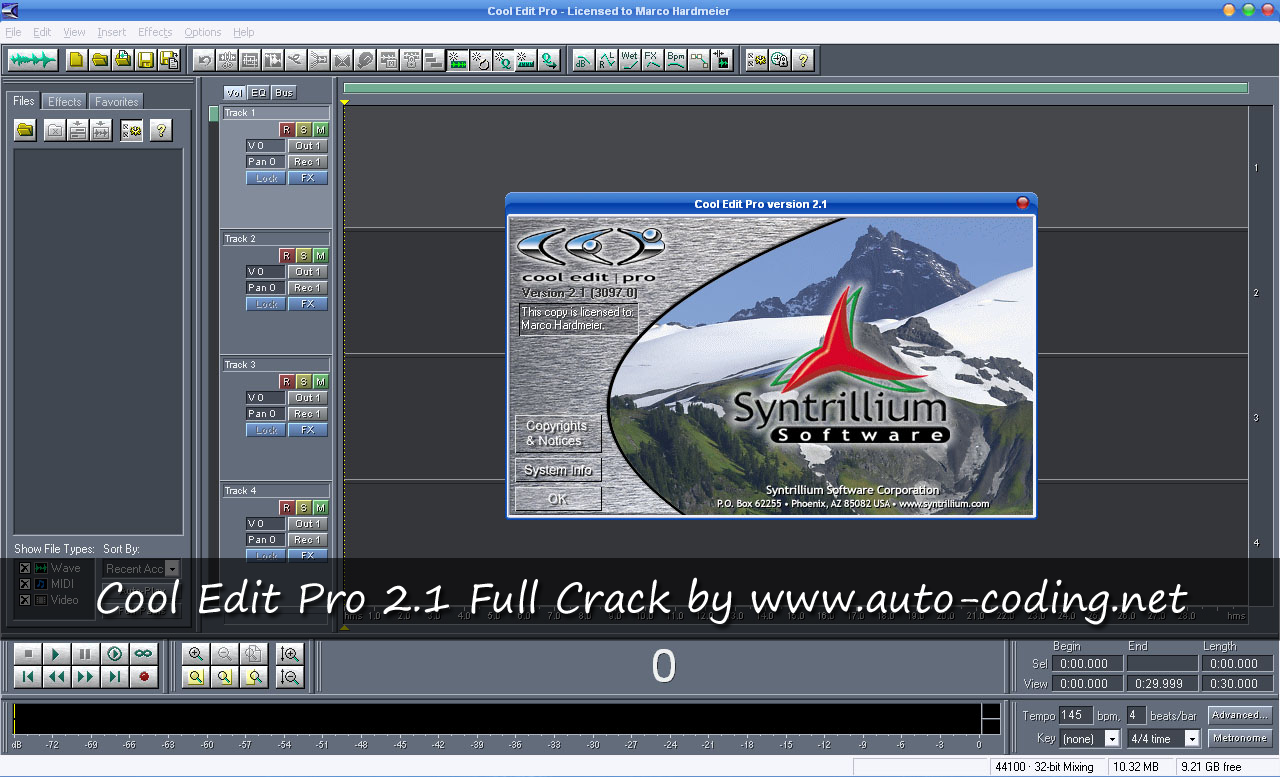
Task: Click Go to Beginning transport button
Action: [x=27, y=677]
